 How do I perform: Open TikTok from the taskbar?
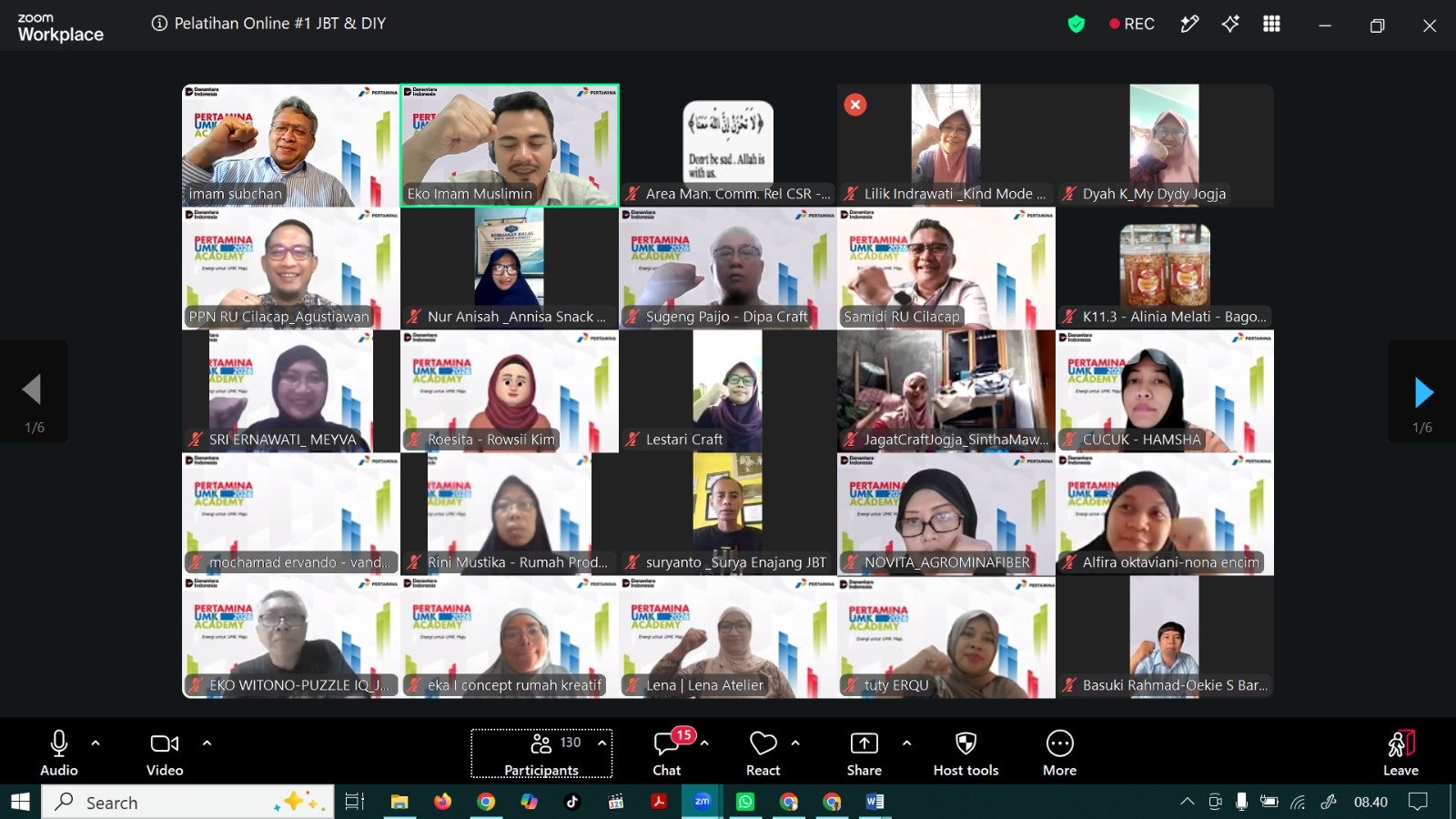(571, 802)
